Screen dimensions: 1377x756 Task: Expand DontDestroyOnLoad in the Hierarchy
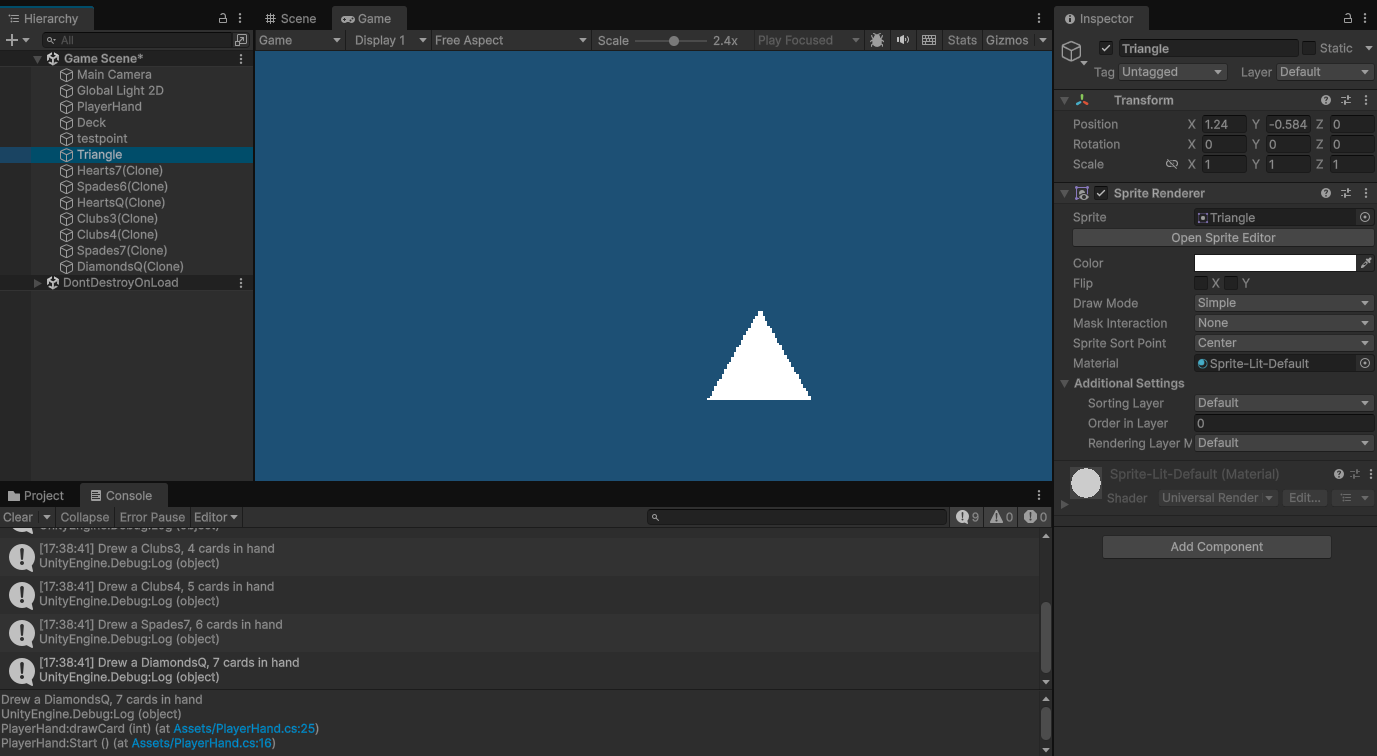tap(37, 282)
